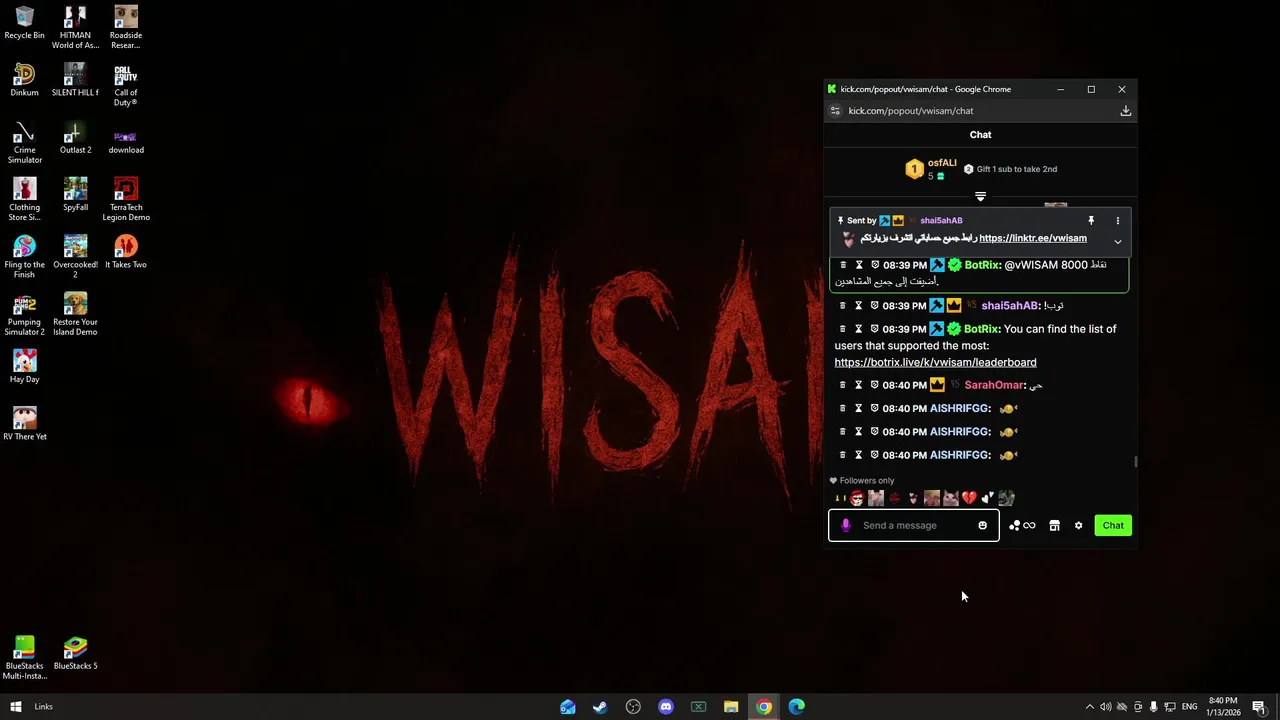
Task: Open site information icon beside kick.com URL
Action: click(x=835, y=111)
